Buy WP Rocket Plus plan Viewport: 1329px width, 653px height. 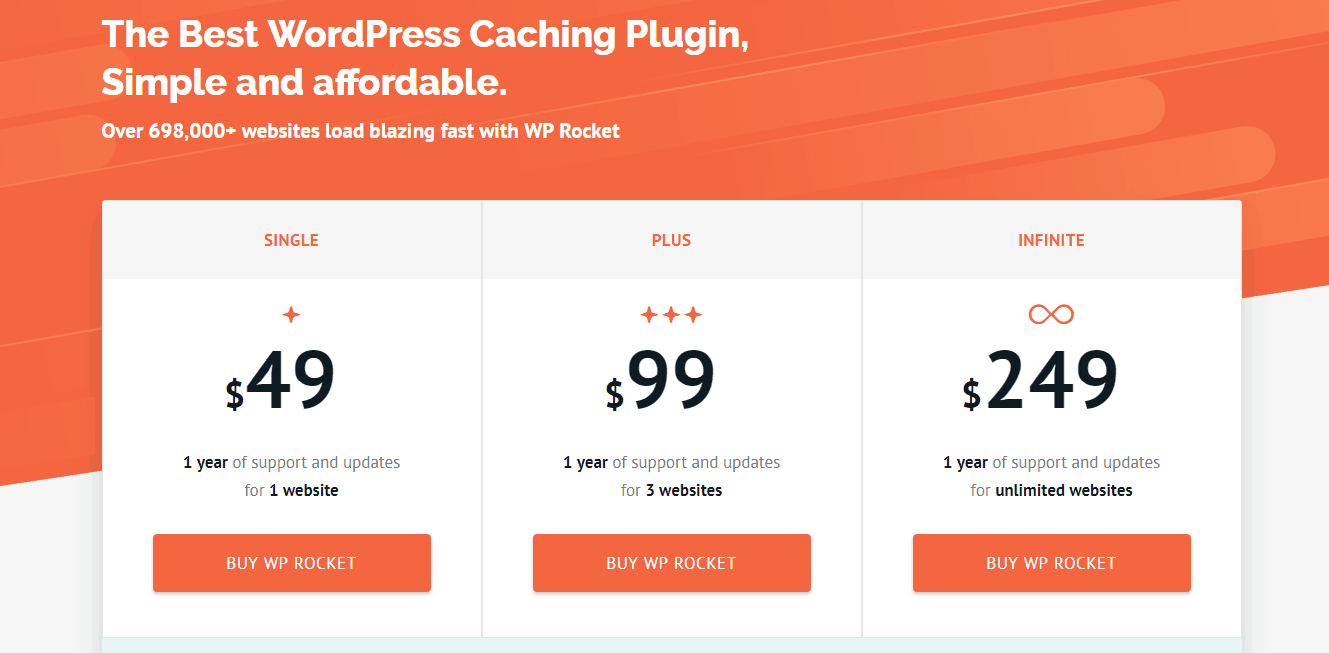click(672, 563)
